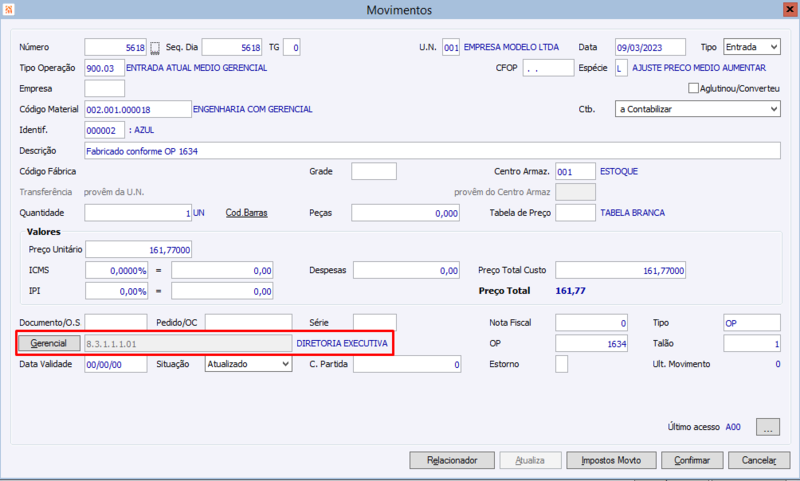
Task: Toggle the Aglutinou/Converteu checkbox
Action: coord(693,88)
